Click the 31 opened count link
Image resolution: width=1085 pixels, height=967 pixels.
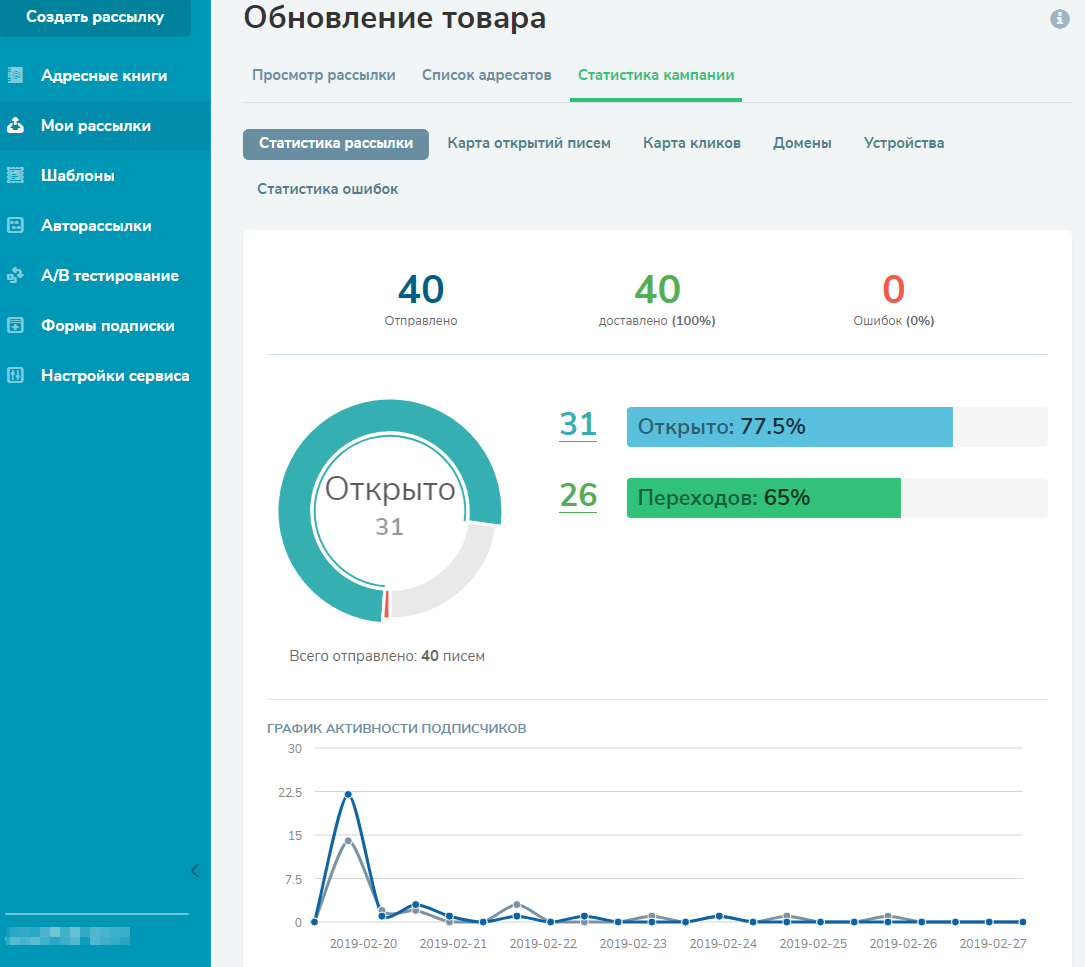tap(578, 424)
